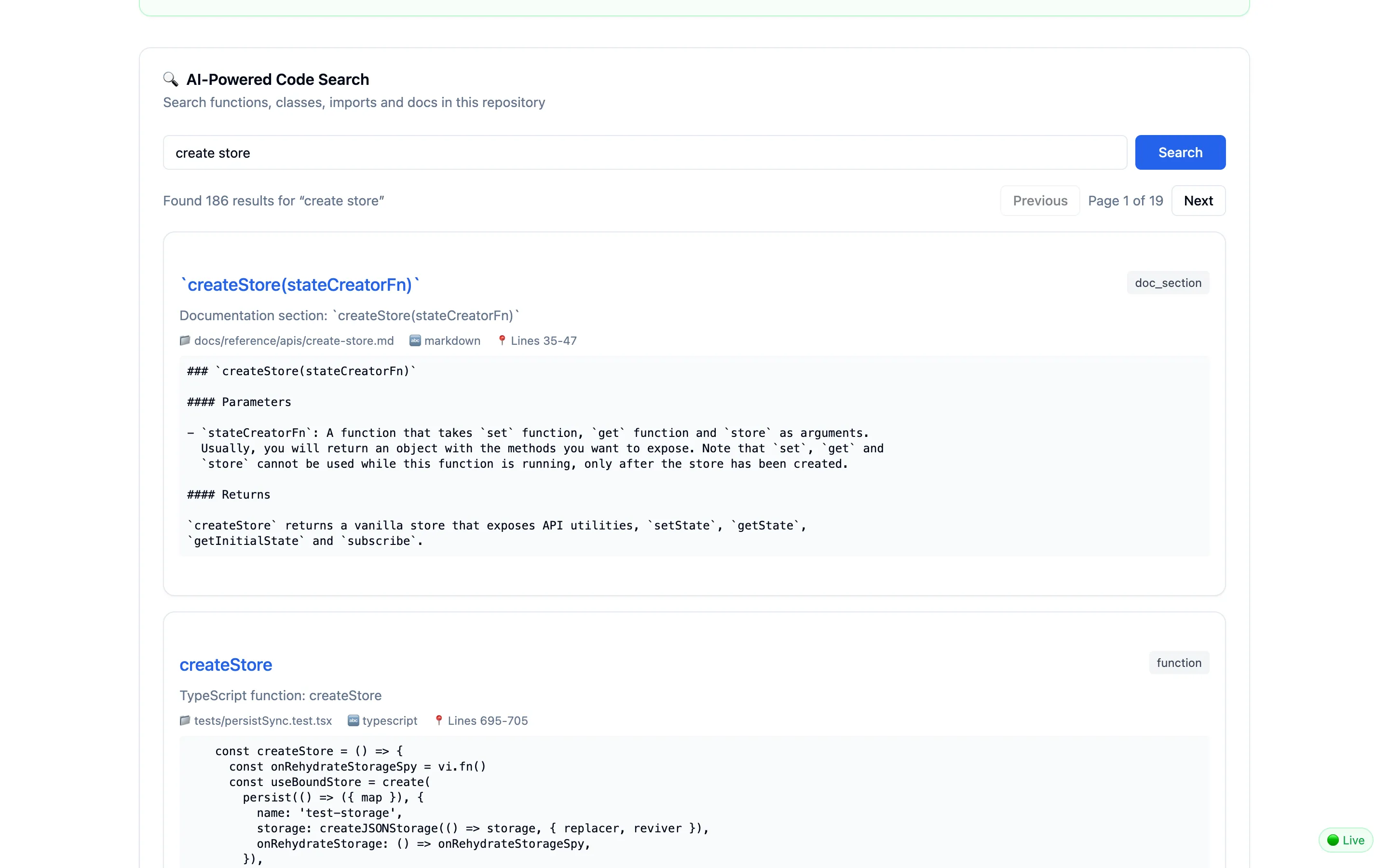Click the 'const createStore = () => {' code line
The height and width of the screenshot is (868, 1389).
[x=309, y=751]
